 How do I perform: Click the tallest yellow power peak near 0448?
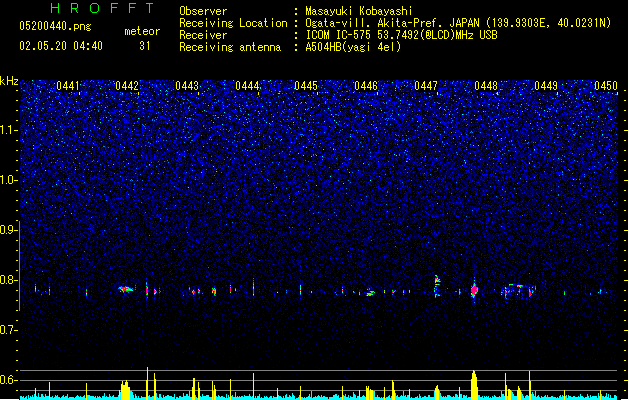474,384
